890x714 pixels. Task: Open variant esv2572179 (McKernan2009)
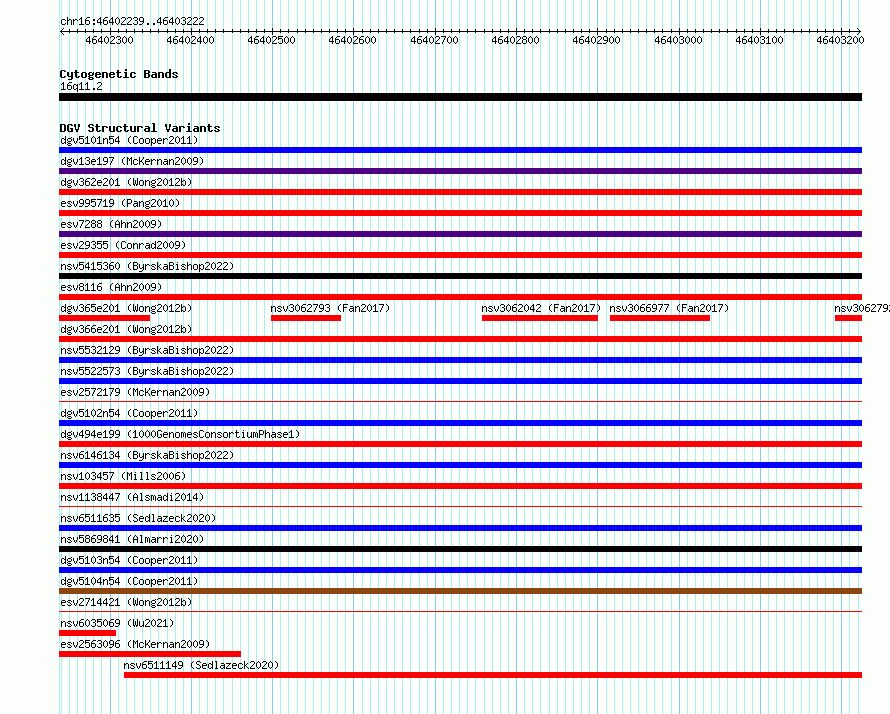pyautogui.click(x=135, y=392)
